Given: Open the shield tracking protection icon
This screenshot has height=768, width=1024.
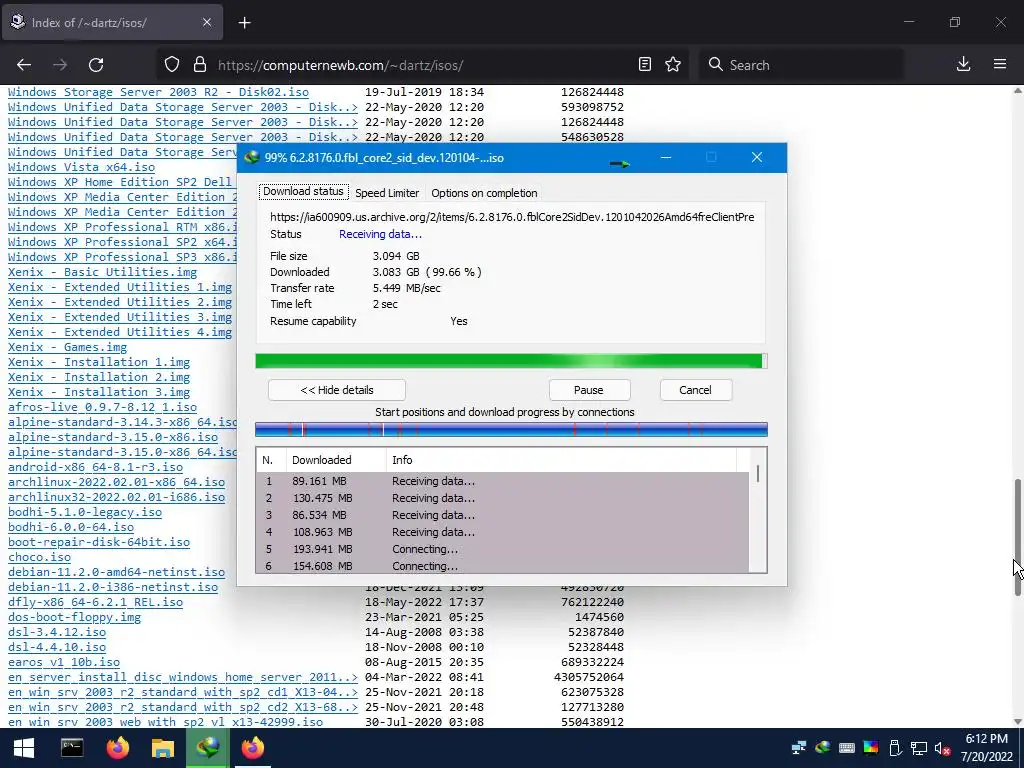Looking at the screenshot, I should click(172, 65).
